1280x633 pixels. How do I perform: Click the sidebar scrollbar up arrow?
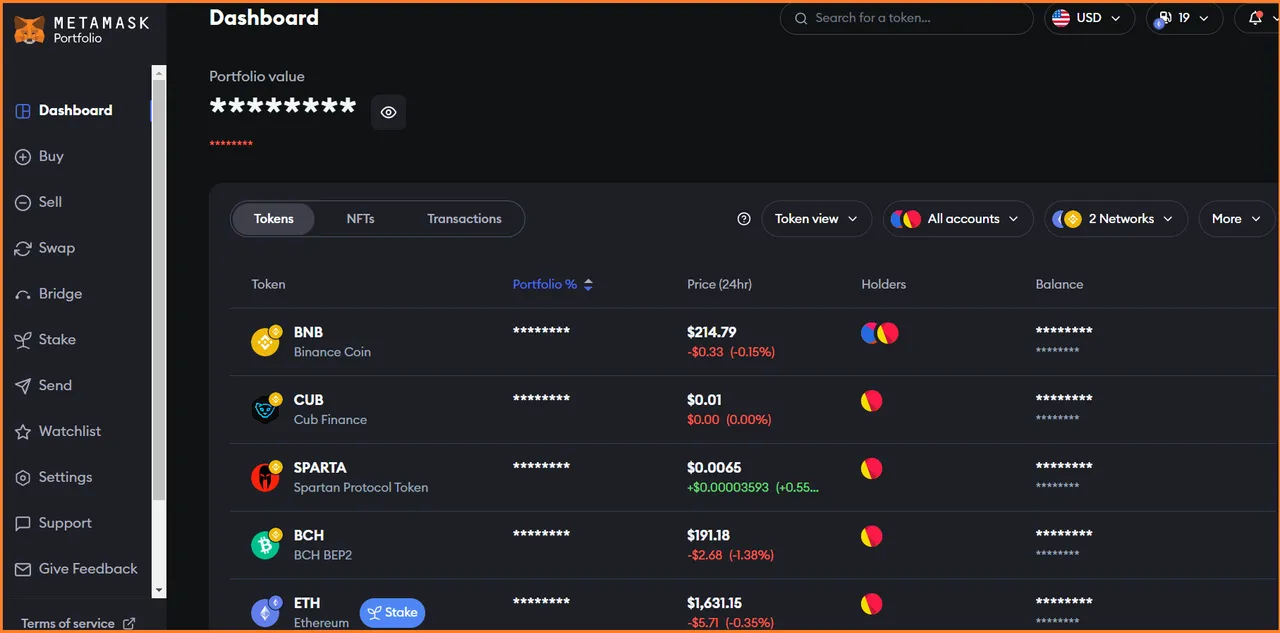coord(159,73)
